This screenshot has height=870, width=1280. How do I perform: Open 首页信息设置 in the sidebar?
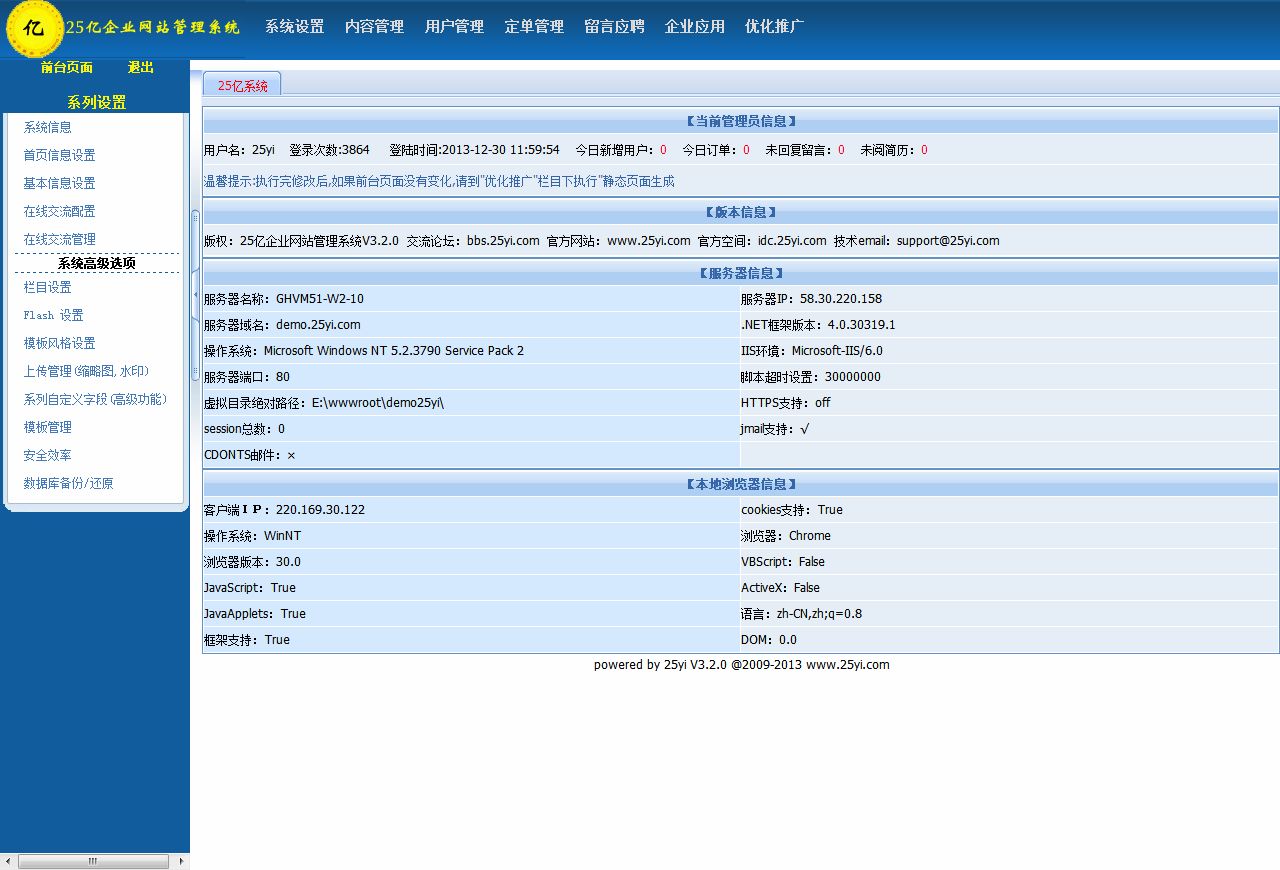(59, 155)
